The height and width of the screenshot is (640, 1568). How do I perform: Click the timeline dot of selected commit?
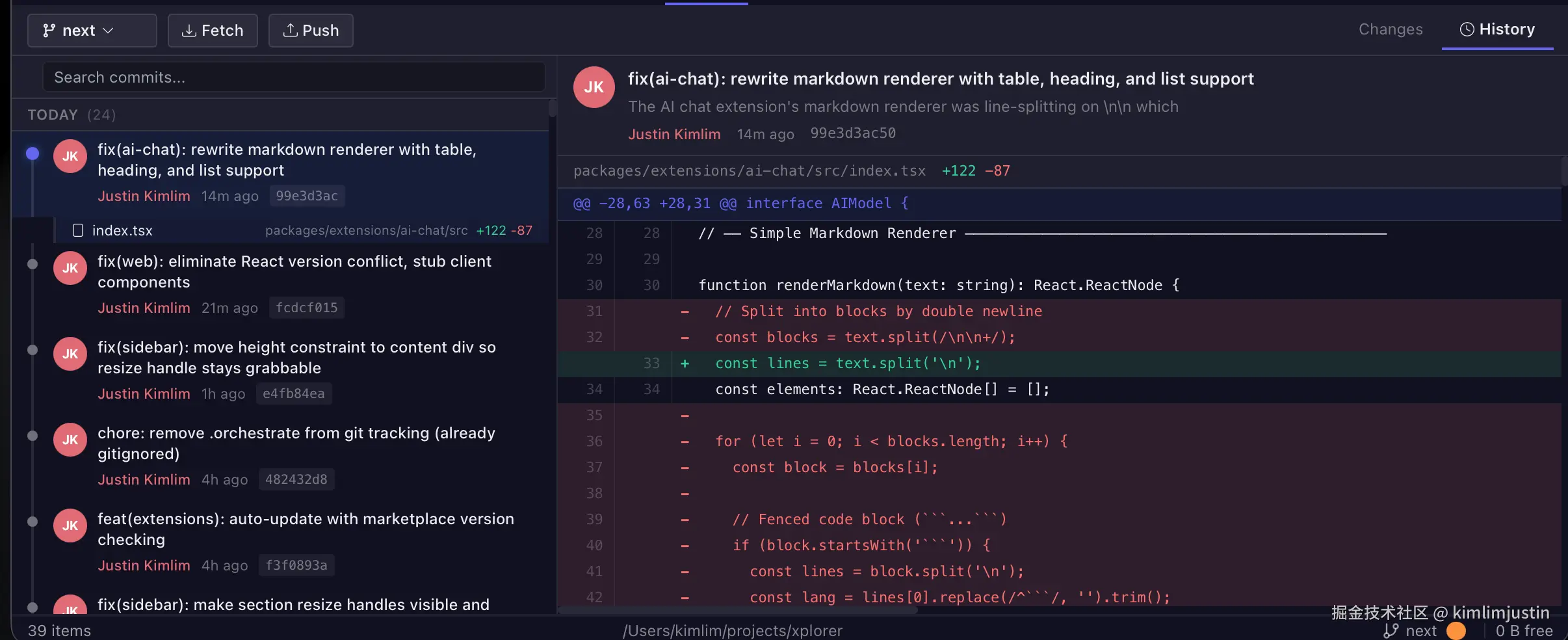33,153
